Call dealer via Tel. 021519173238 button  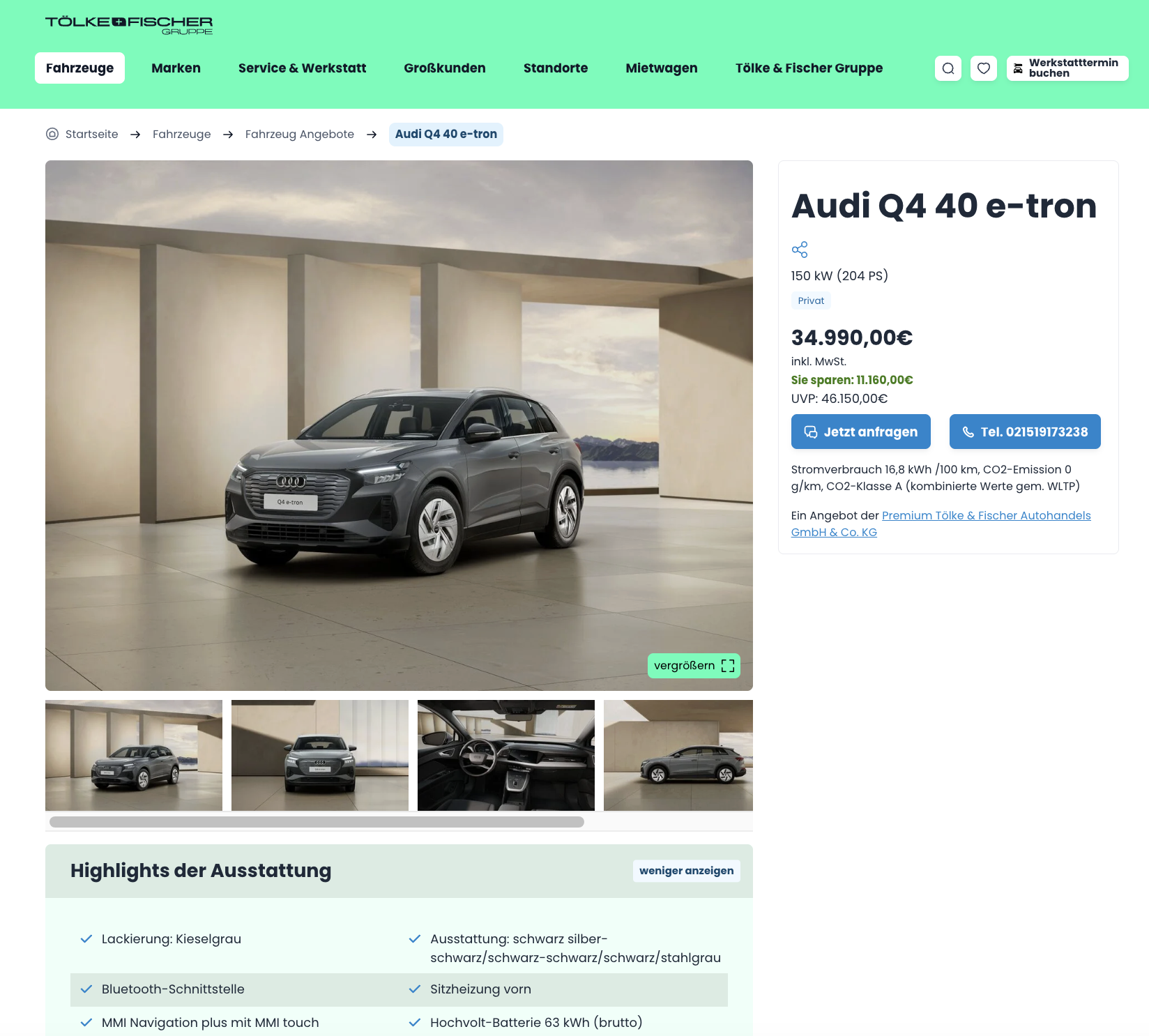pyautogui.click(x=1025, y=432)
